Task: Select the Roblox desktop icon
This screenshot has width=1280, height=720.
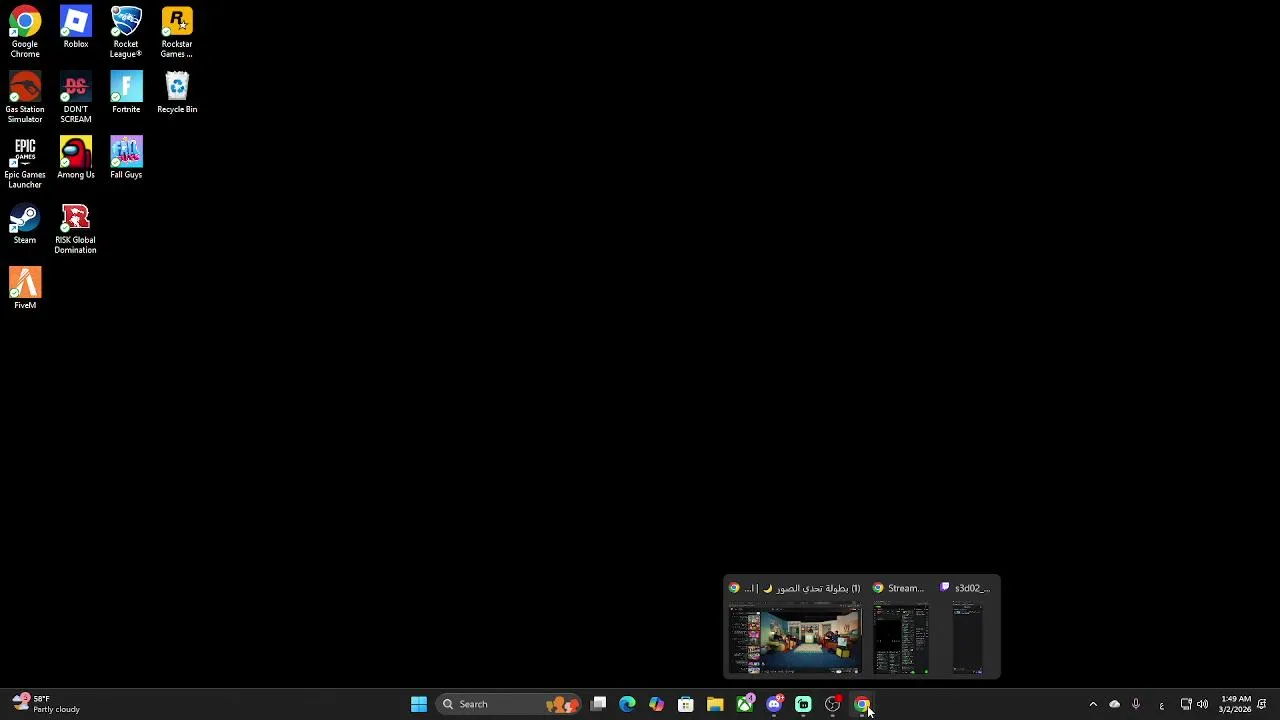Action: (76, 27)
